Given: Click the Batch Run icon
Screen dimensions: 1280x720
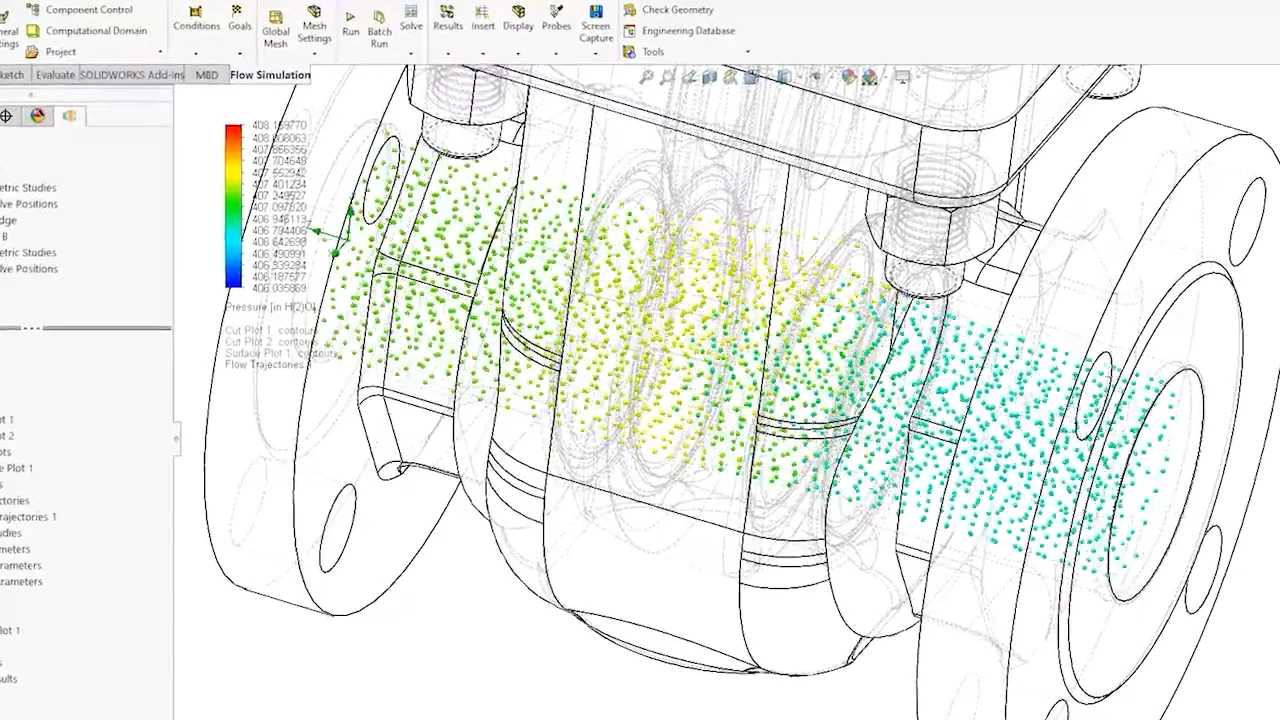Looking at the screenshot, I should coord(379,18).
